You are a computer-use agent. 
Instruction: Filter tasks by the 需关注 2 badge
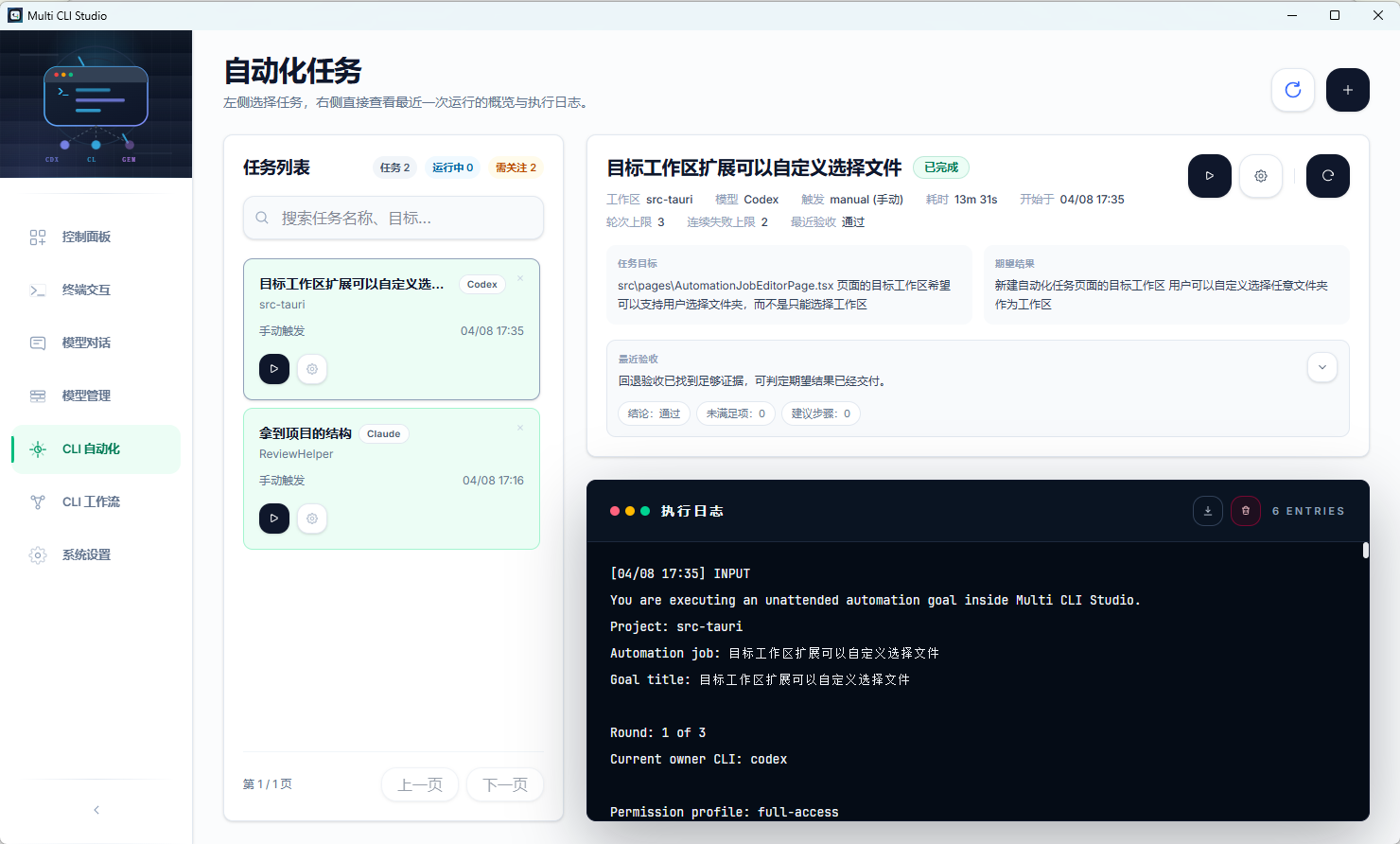(x=516, y=167)
